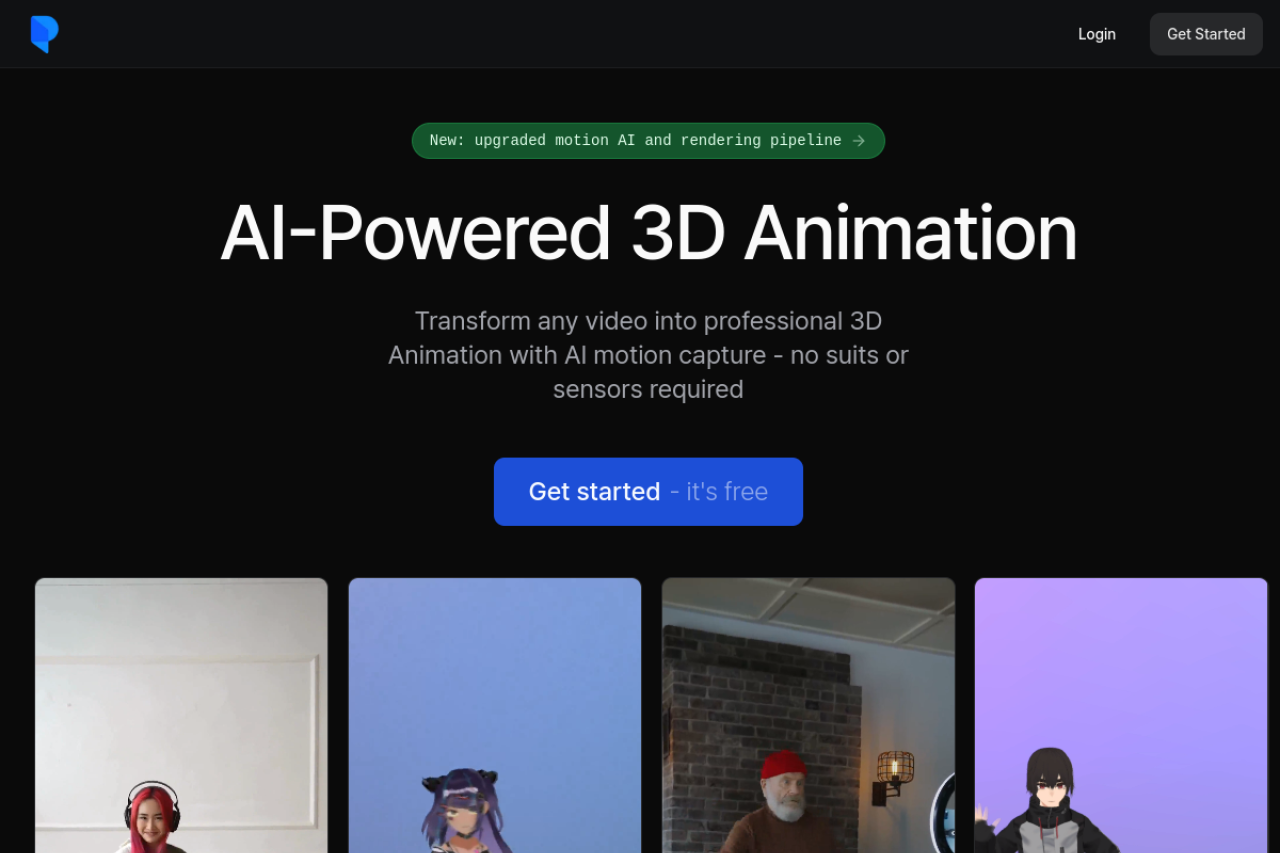Open the upgraded motion AI announcement banner

[648, 141]
